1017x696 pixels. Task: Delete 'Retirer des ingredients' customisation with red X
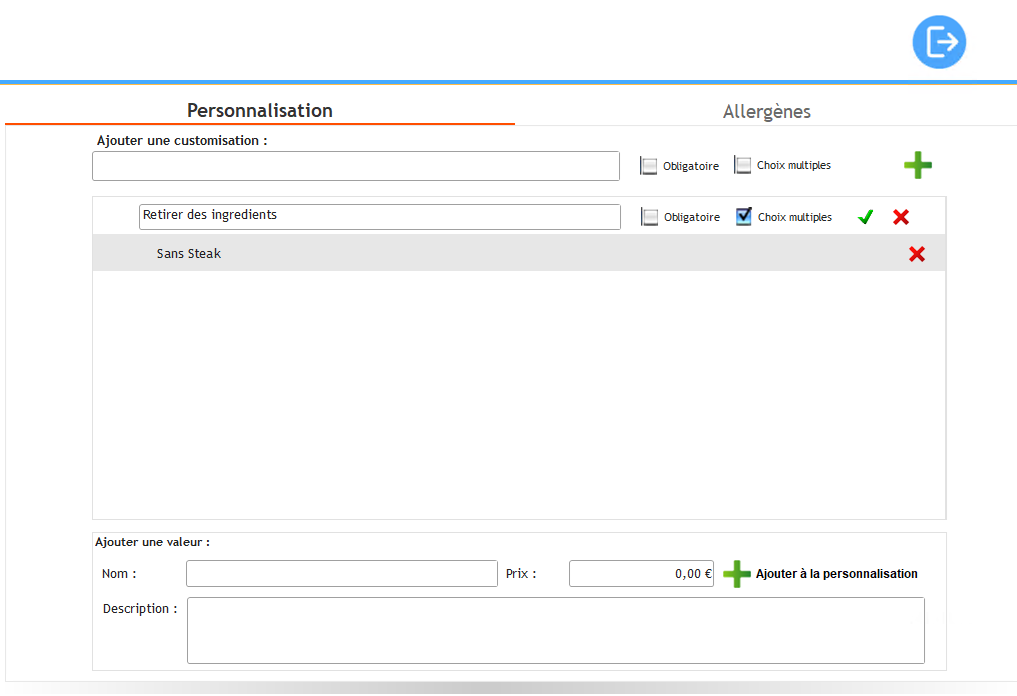tap(900, 217)
